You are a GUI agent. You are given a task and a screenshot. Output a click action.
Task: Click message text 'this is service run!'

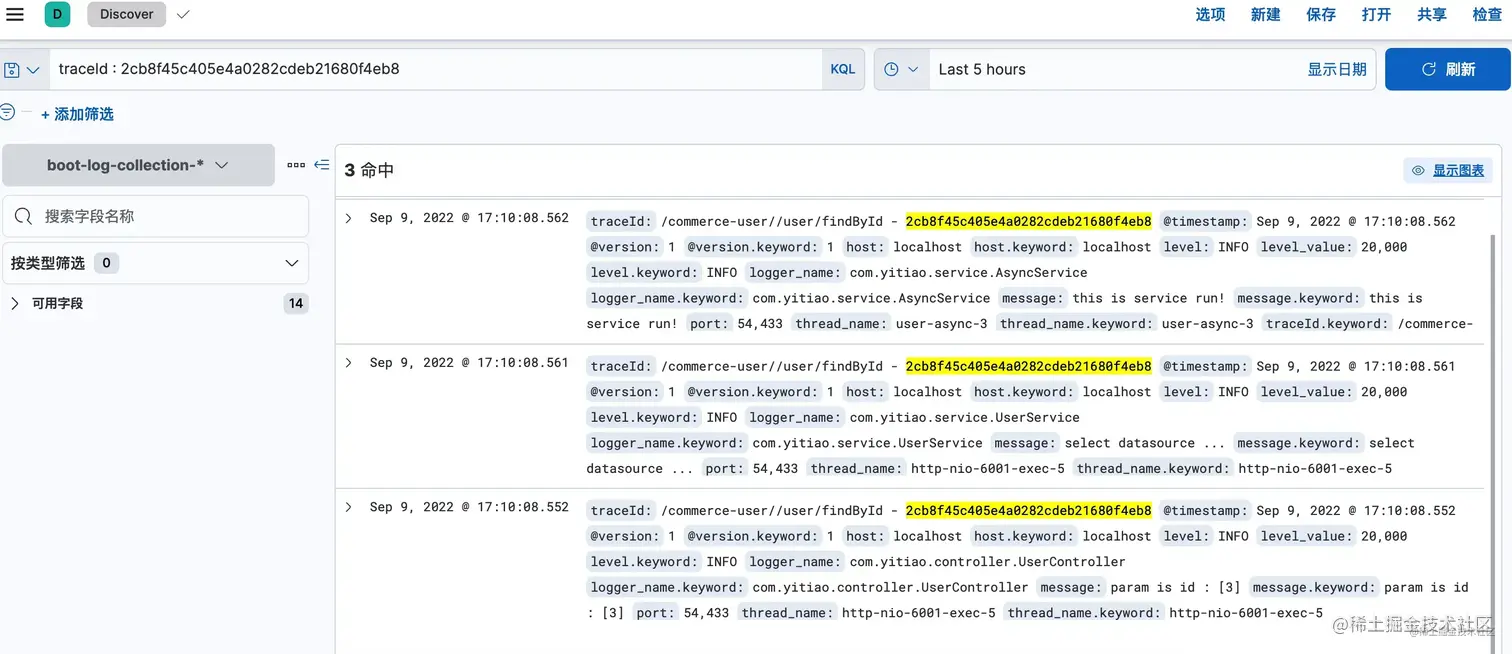tap(1148, 298)
